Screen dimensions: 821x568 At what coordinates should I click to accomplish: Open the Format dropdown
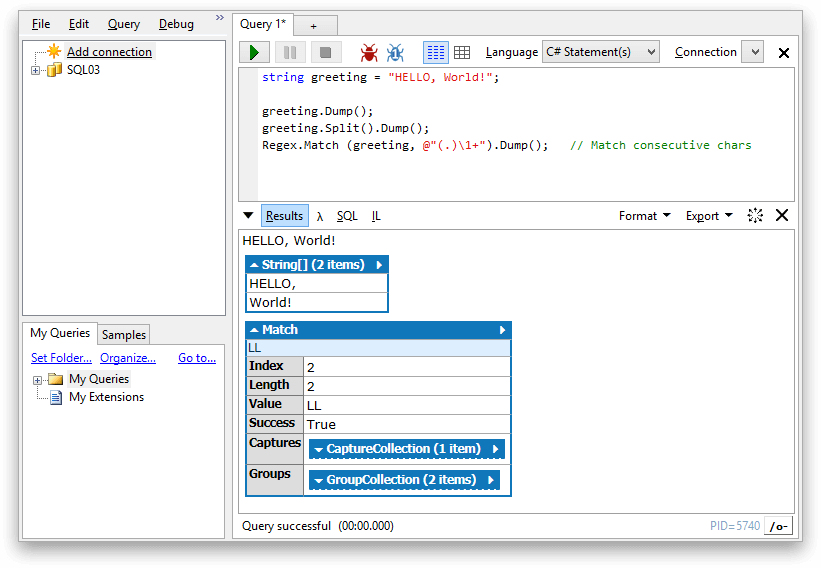[644, 216]
